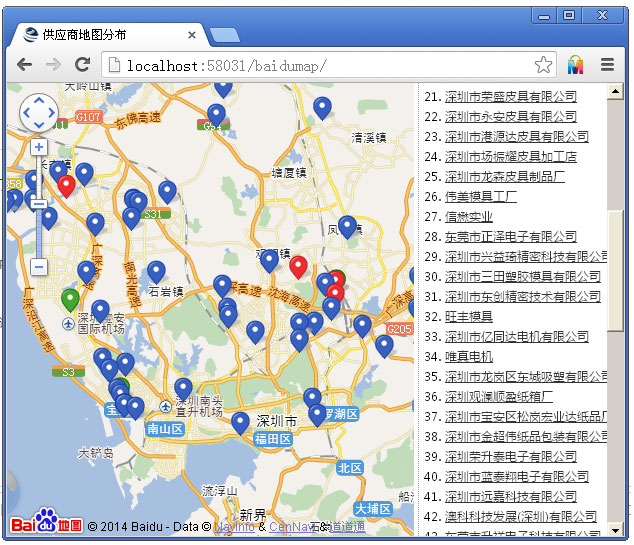The width and height of the screenshot is (634, 545).
Task: Minimize the browser window
Action: (544, 16)
